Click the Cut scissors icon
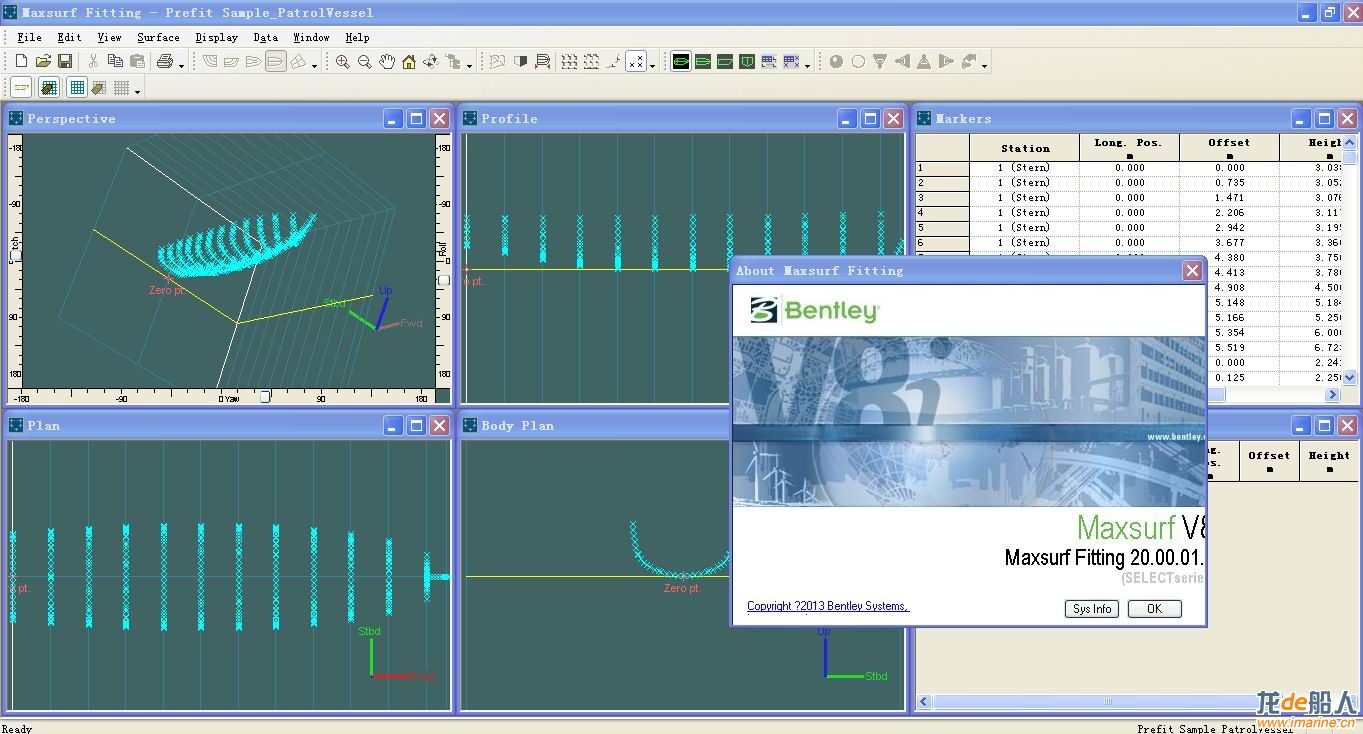 coord(93,62)
